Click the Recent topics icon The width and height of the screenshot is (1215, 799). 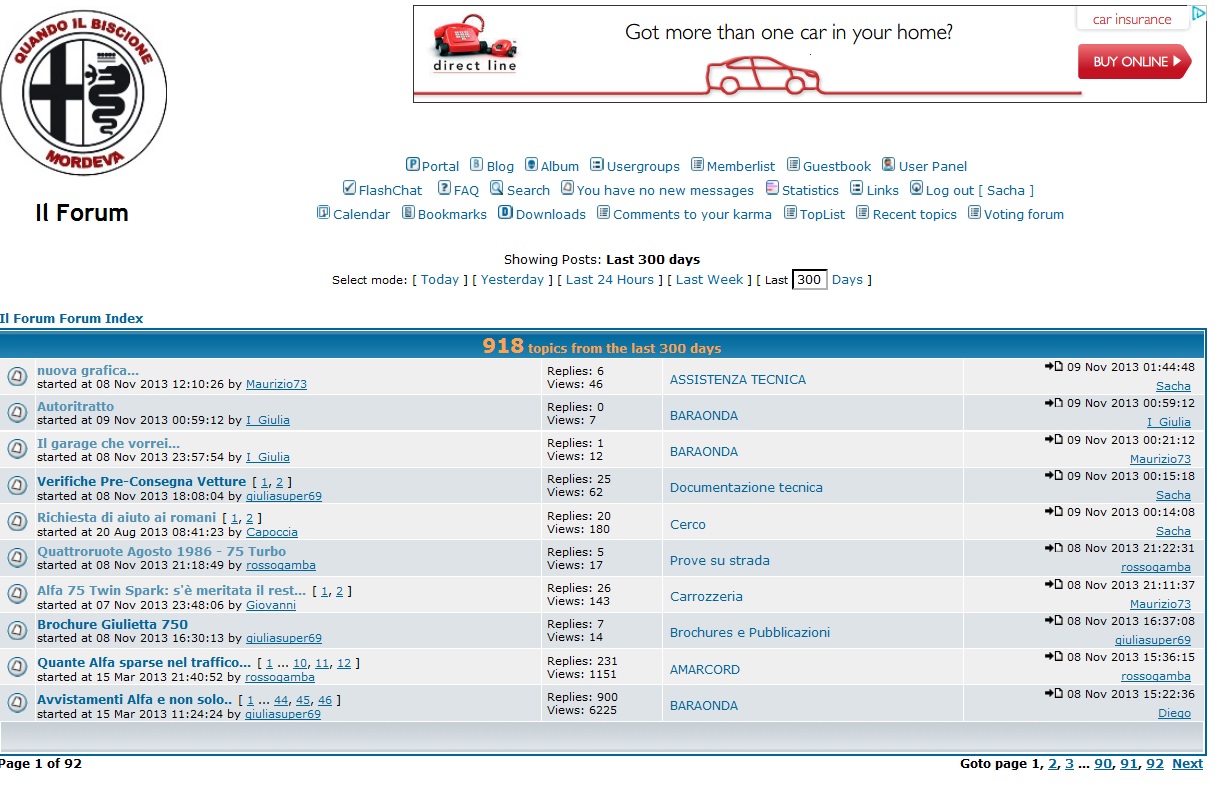coord(863,212)
